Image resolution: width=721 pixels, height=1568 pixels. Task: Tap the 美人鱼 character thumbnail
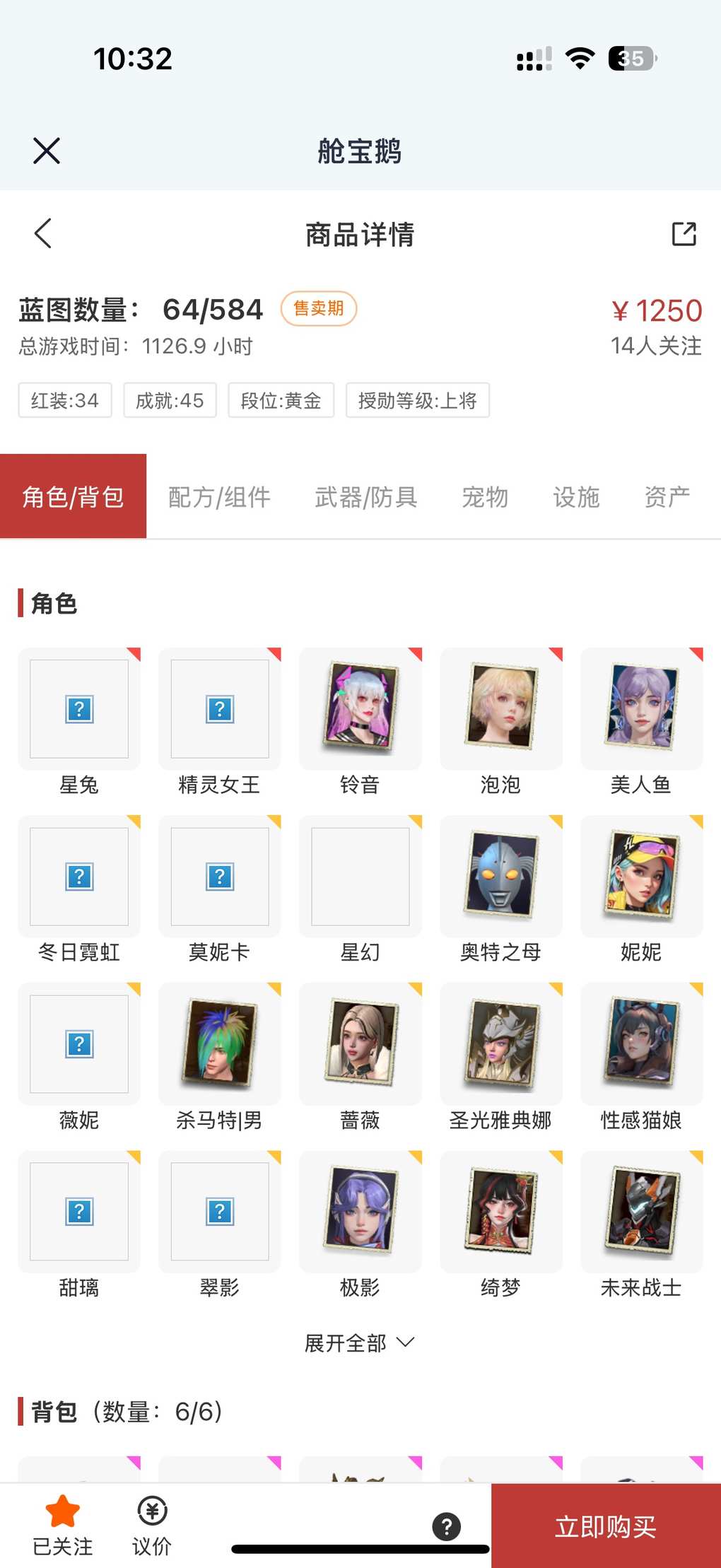[x=642, y=708]
